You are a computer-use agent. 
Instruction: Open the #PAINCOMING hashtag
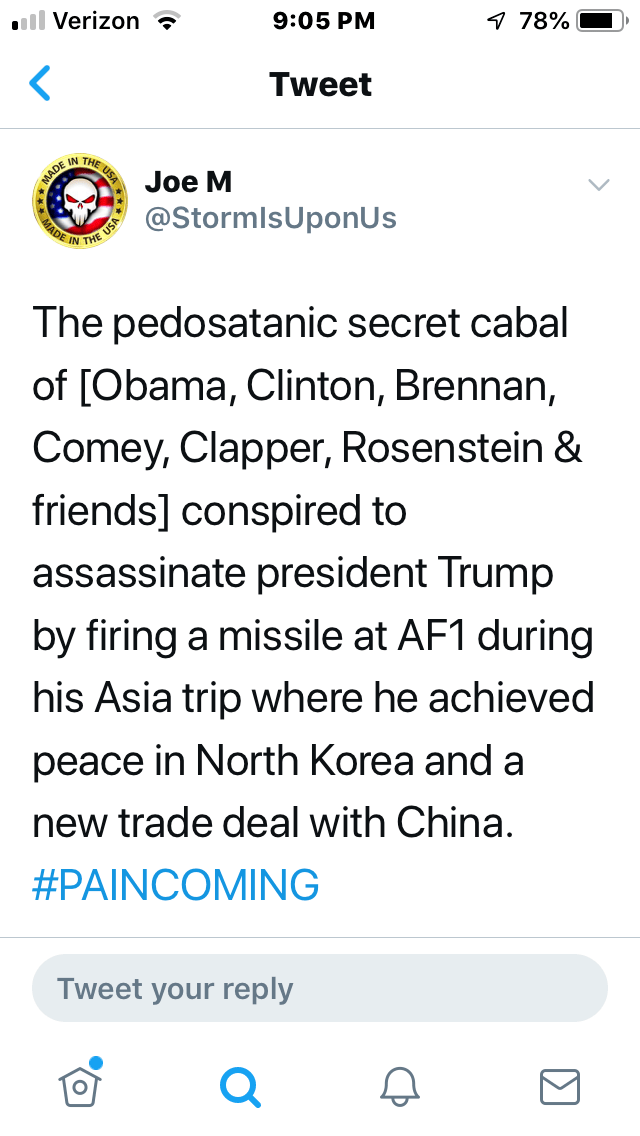click(176, 885)
